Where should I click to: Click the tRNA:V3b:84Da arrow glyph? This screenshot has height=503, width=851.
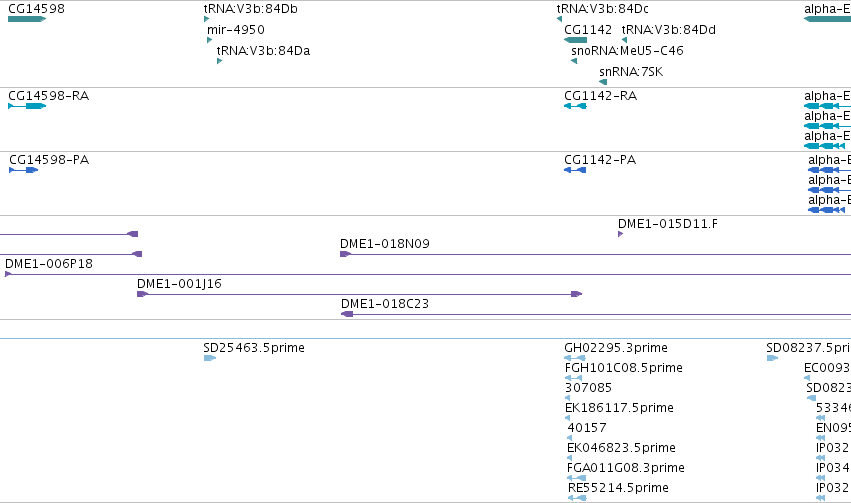[x=219, y=61]
